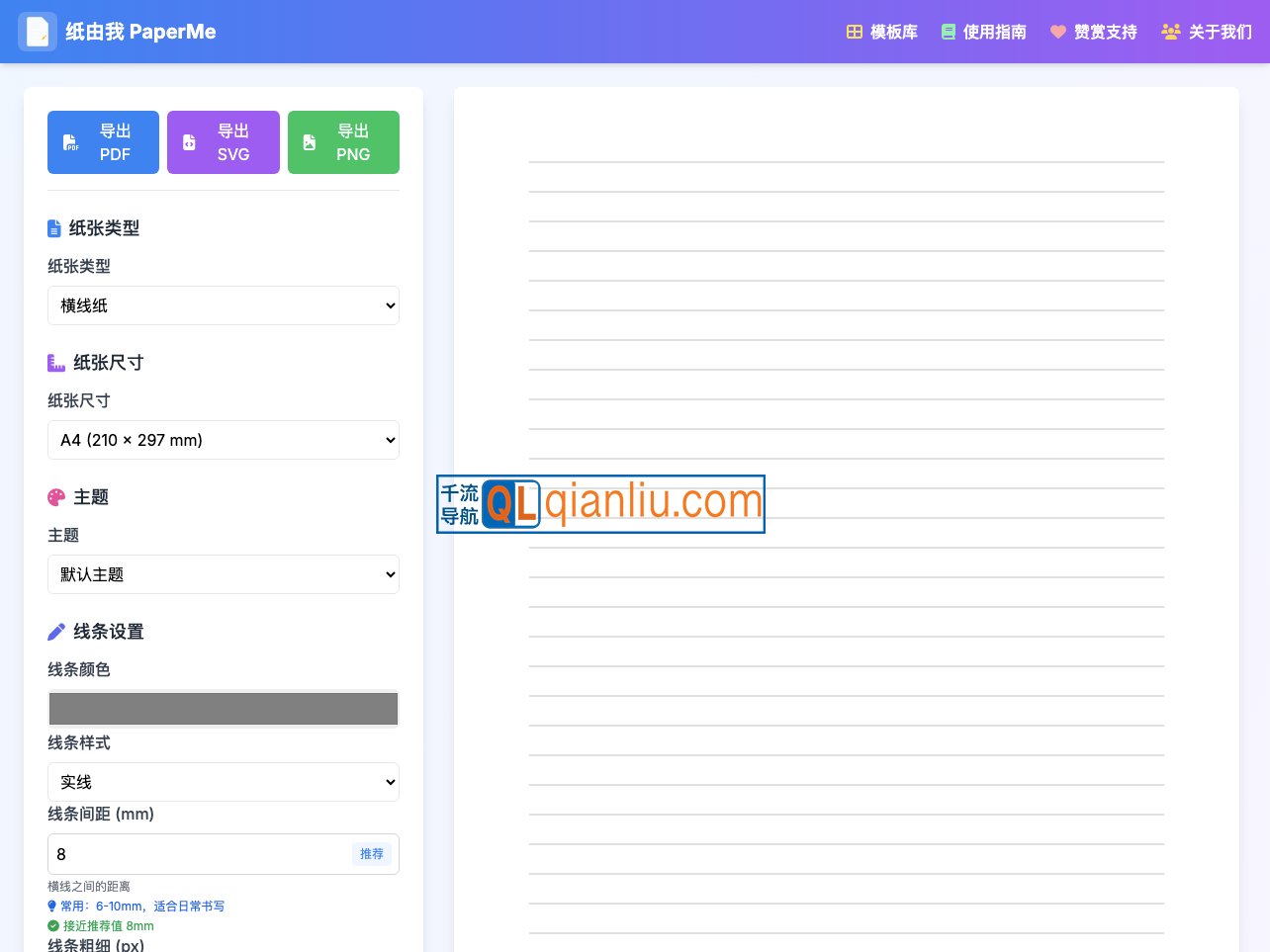Screen dimensions: 1270x952
Task: Expand the 主题 dropdown showing 默认主题
Action: (x=224, y=574)
